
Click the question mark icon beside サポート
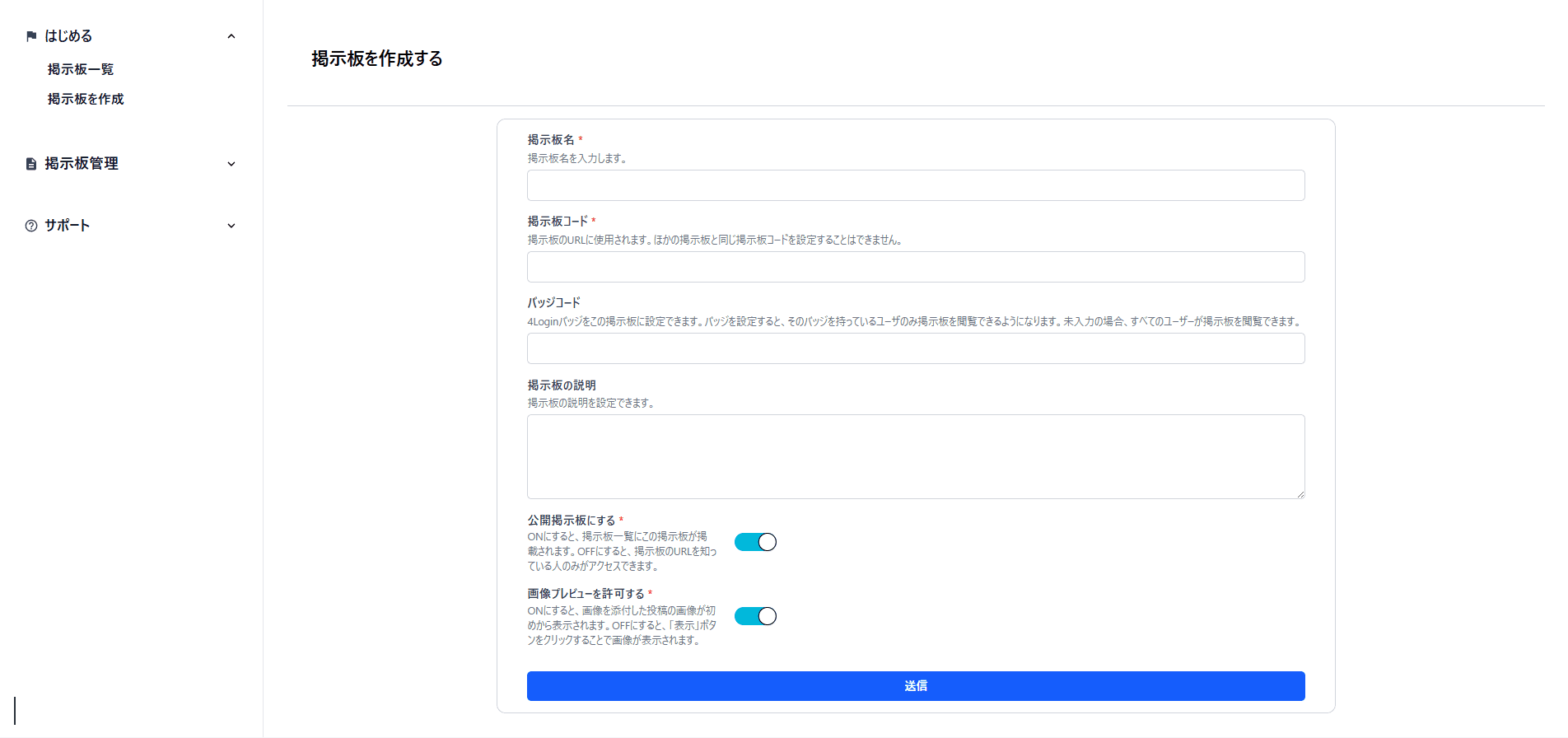31,226
